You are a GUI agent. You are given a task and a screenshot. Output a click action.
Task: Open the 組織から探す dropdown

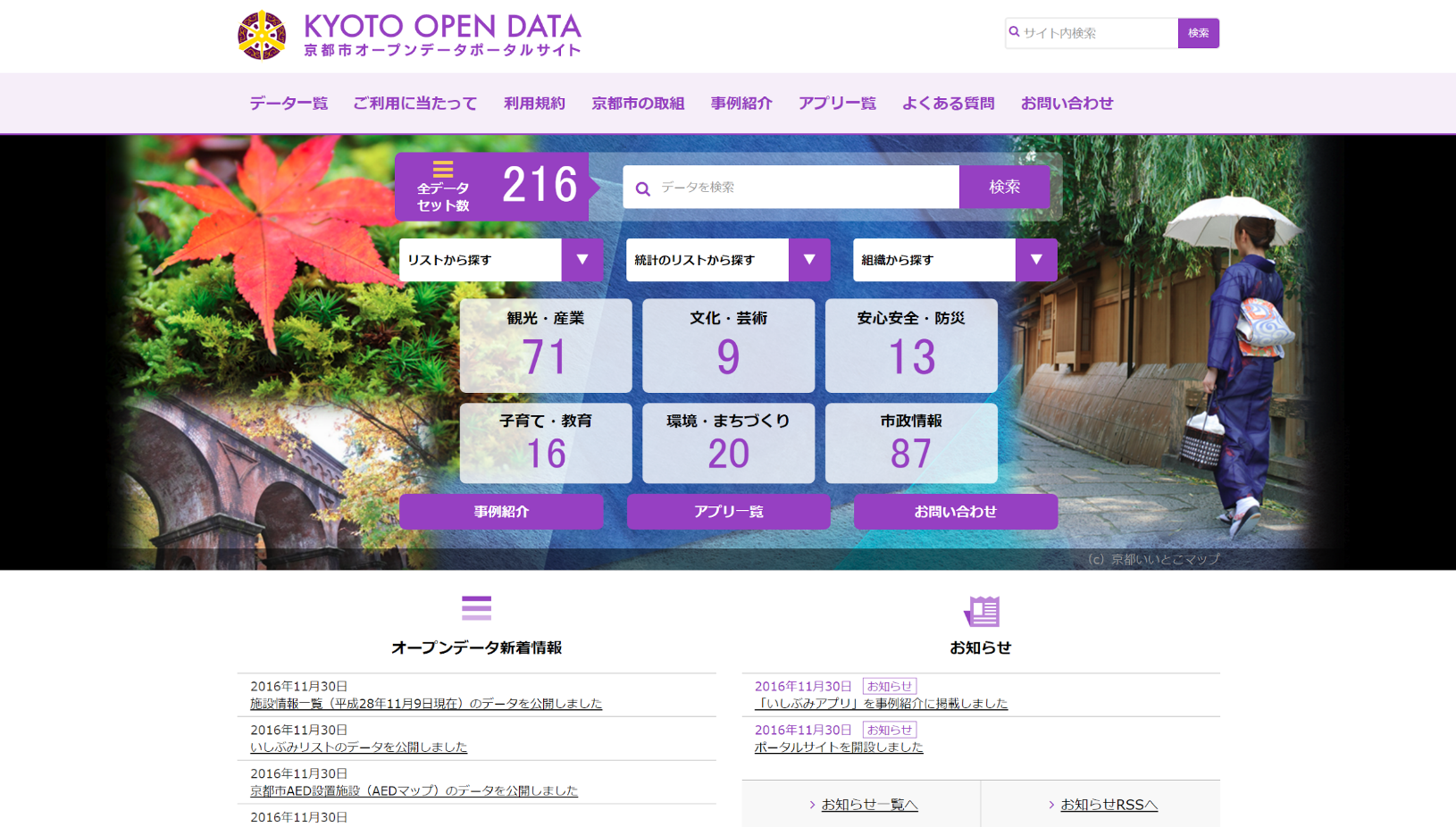coord(1036,260)
